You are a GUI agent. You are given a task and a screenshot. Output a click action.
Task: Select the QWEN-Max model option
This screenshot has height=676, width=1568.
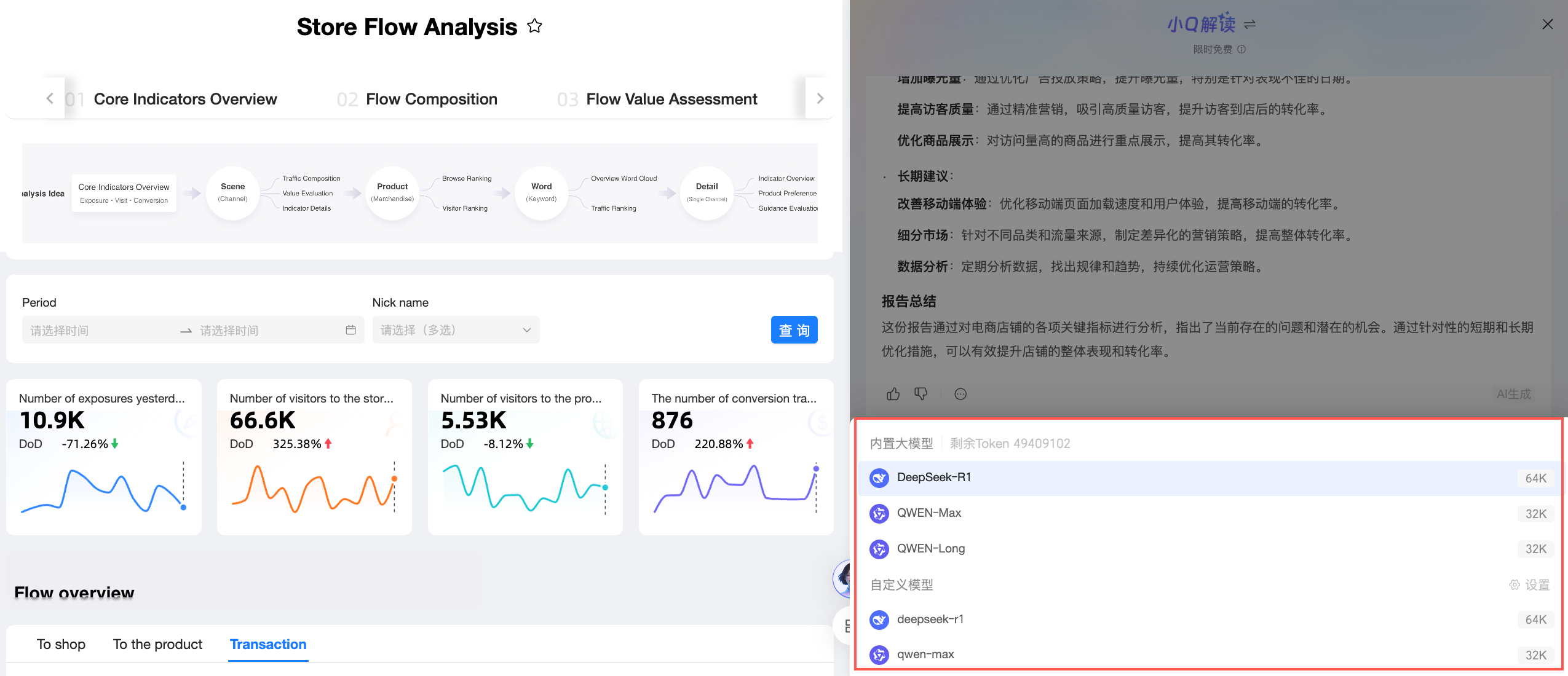click(929, 513)
